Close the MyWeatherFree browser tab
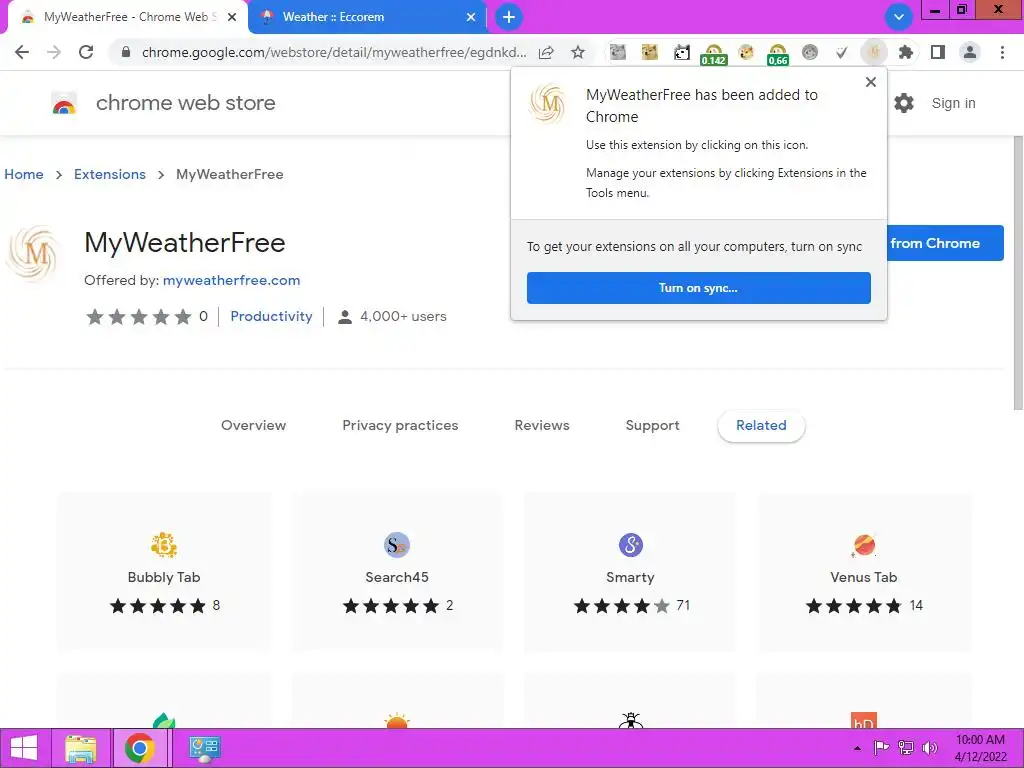Viewport: 1024px width, 768px height. coord(232,17)
